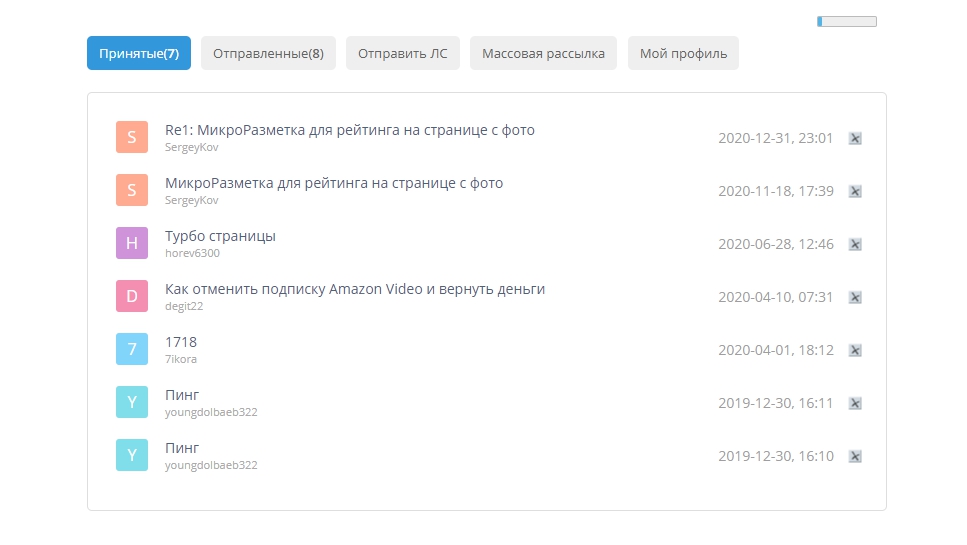Click the blue 7 avatar of 7ikora
The width and height of the screenshot is (967, 545).
click(x=132, y=349)
